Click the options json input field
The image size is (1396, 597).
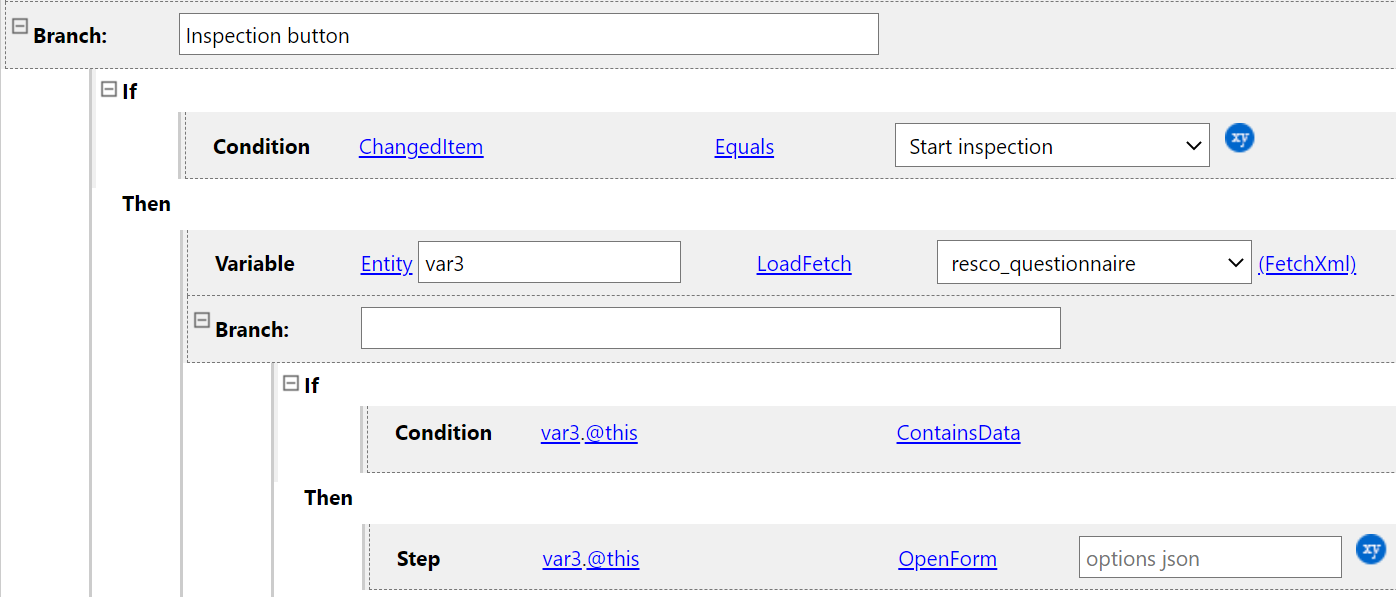click(x=1210, y=558)
